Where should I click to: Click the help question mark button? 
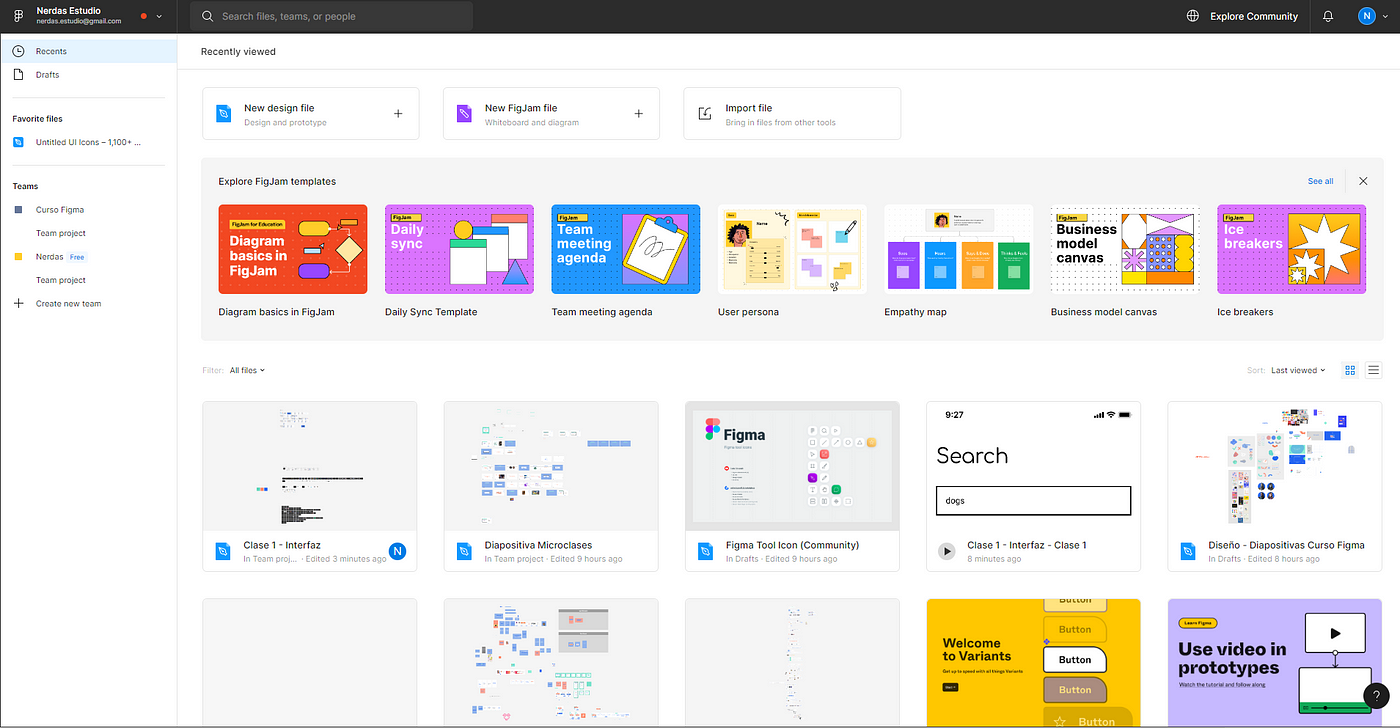[1377, 696]
